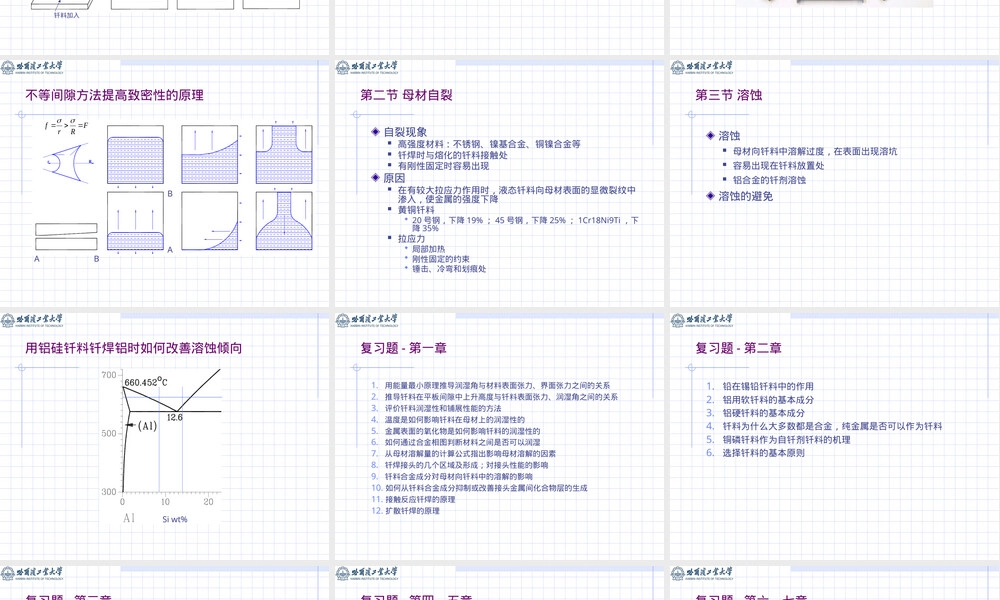Click the line 锤击、冷弯和划痕处
This screenshot has height=600, width=1000.
(x=448, y=269)
